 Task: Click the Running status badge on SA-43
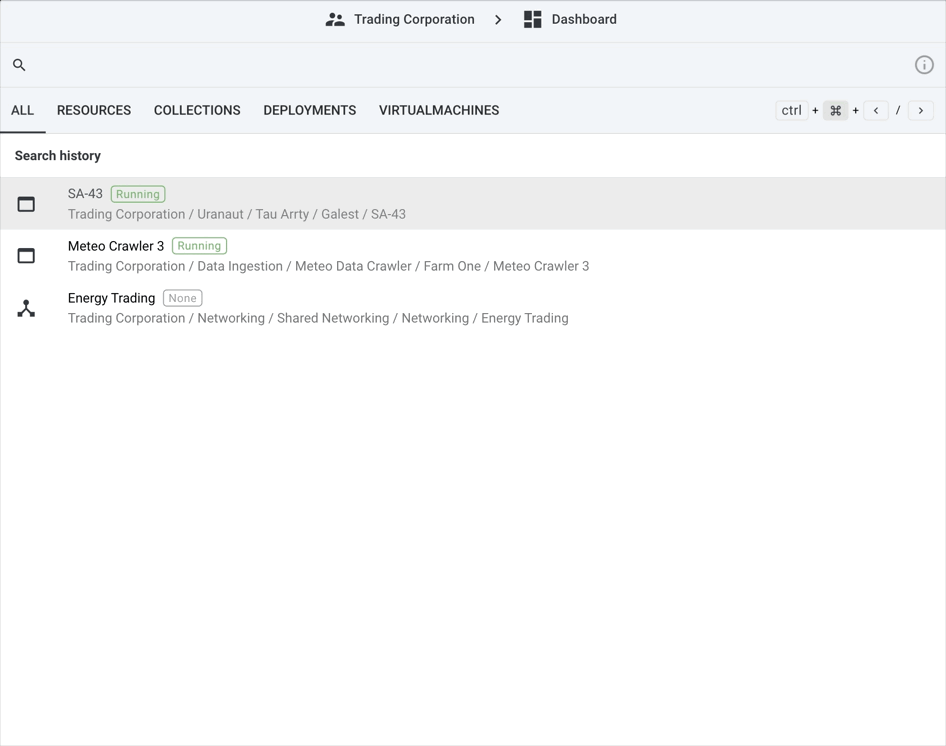point(137,194)
